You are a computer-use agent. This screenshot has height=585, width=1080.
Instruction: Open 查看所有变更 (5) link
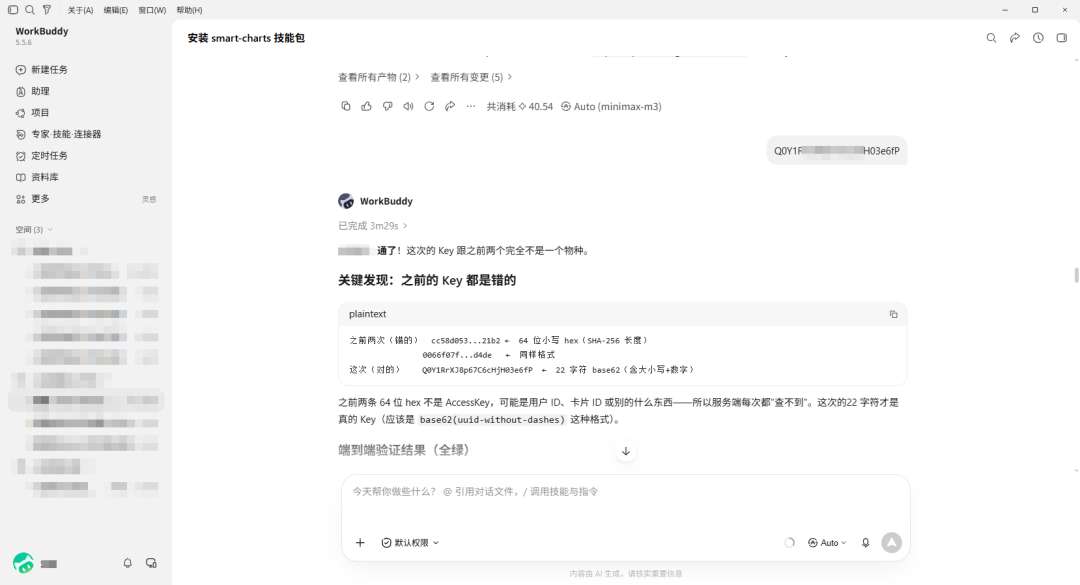[470, 77]
